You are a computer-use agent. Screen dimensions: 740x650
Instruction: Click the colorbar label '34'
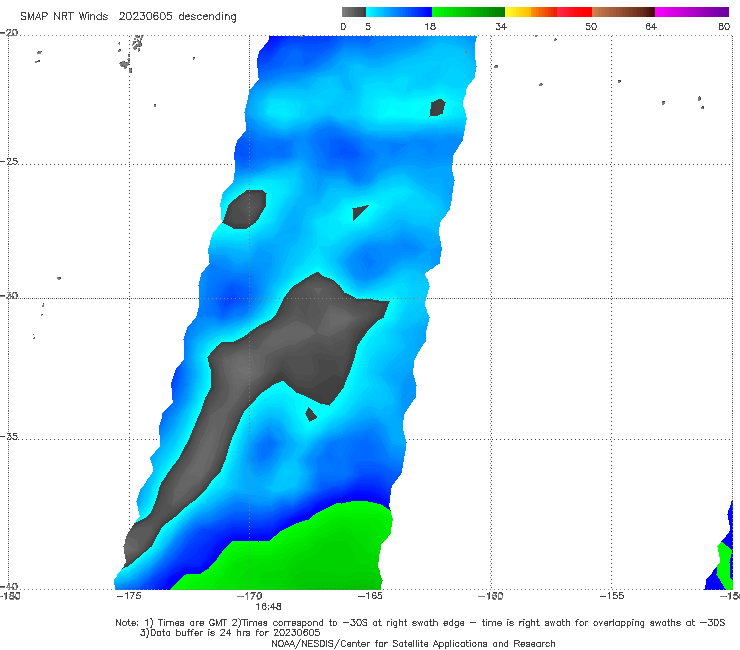[501, 26]
